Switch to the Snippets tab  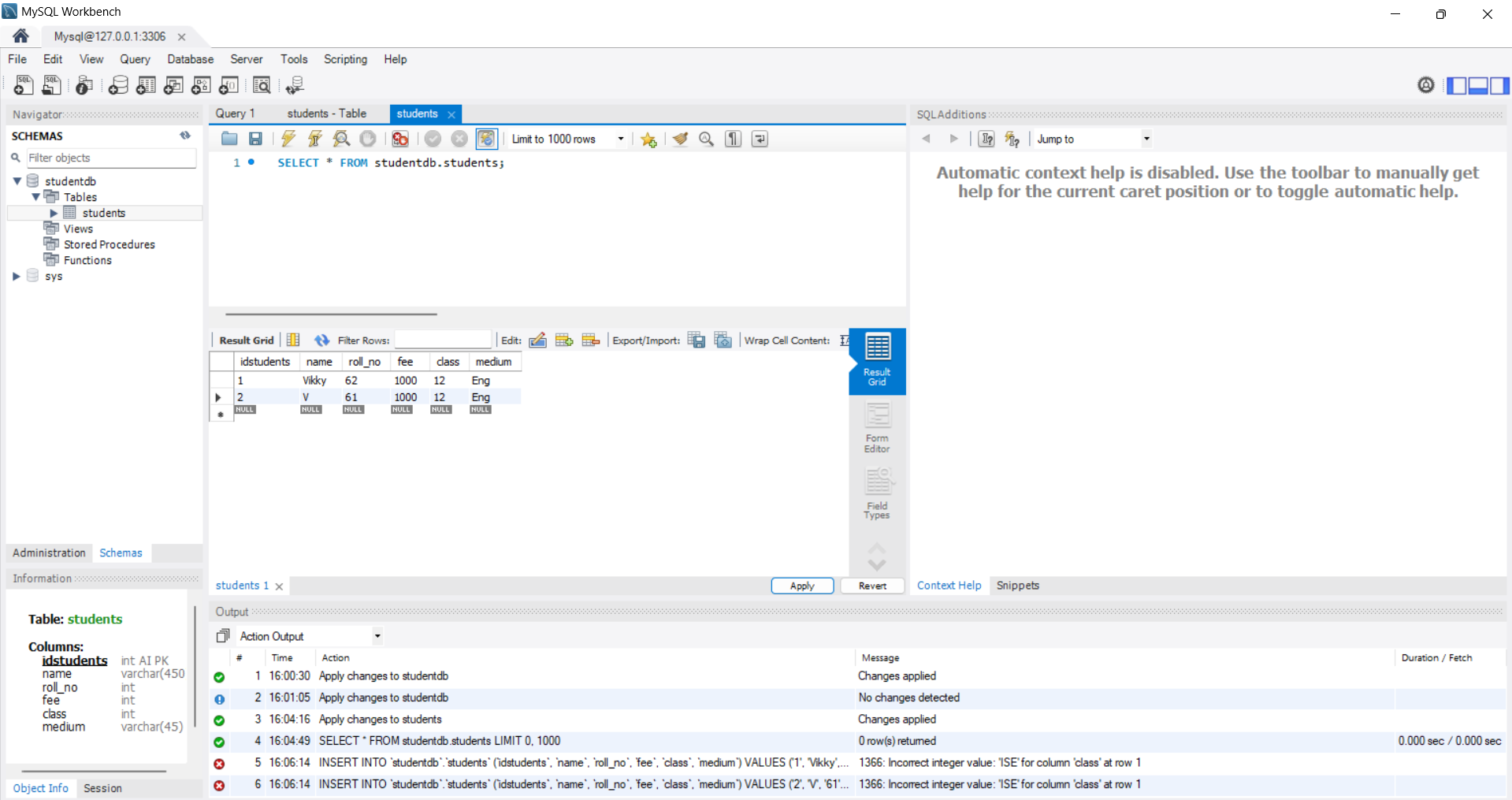pos(1017,586)
